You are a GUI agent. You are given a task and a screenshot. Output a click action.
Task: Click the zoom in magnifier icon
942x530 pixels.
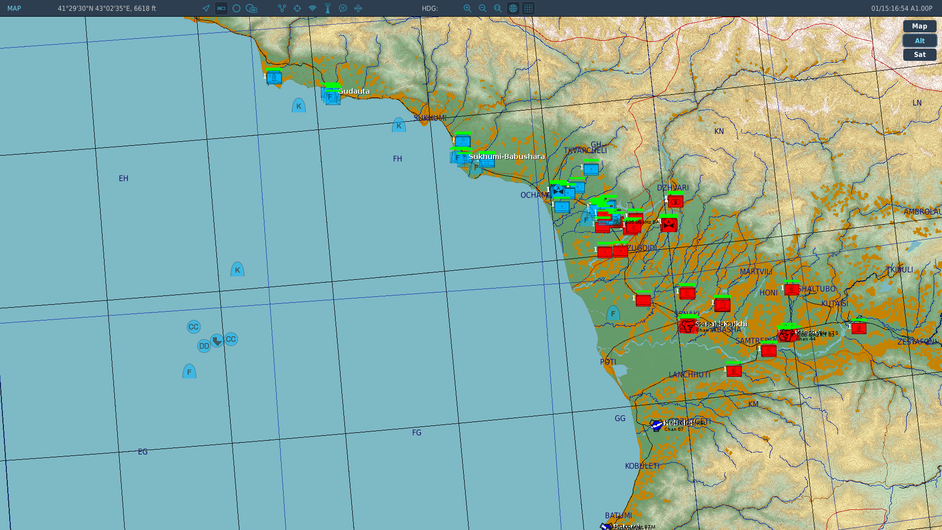click(x=467, y=8)
